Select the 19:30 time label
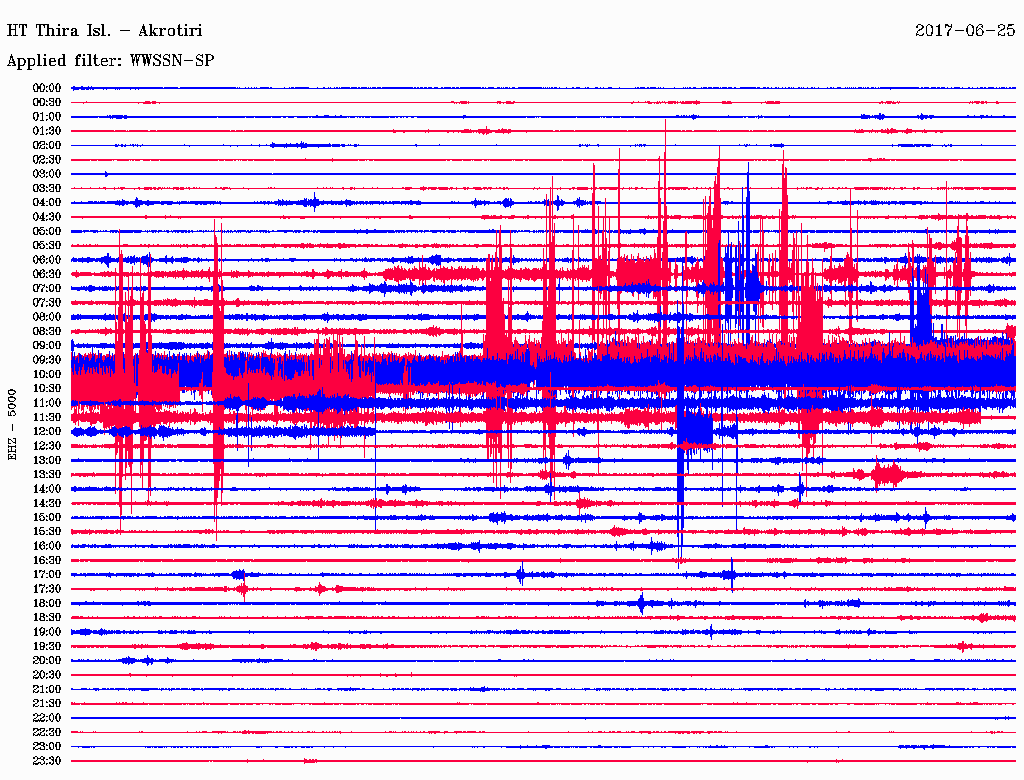 click(46, 647)
